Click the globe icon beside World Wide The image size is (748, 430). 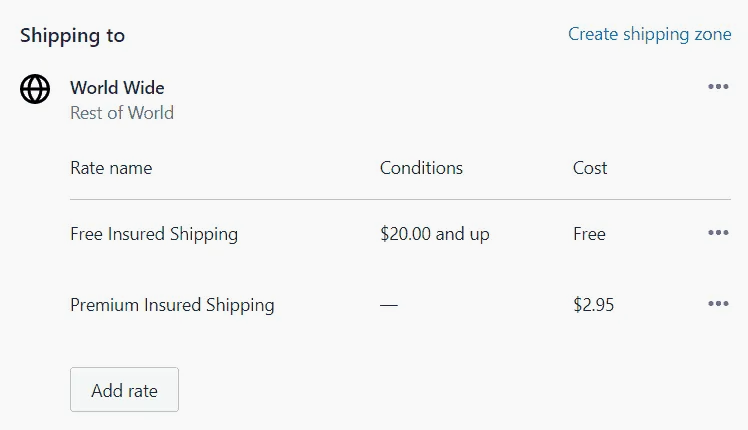tap(35, 89)
